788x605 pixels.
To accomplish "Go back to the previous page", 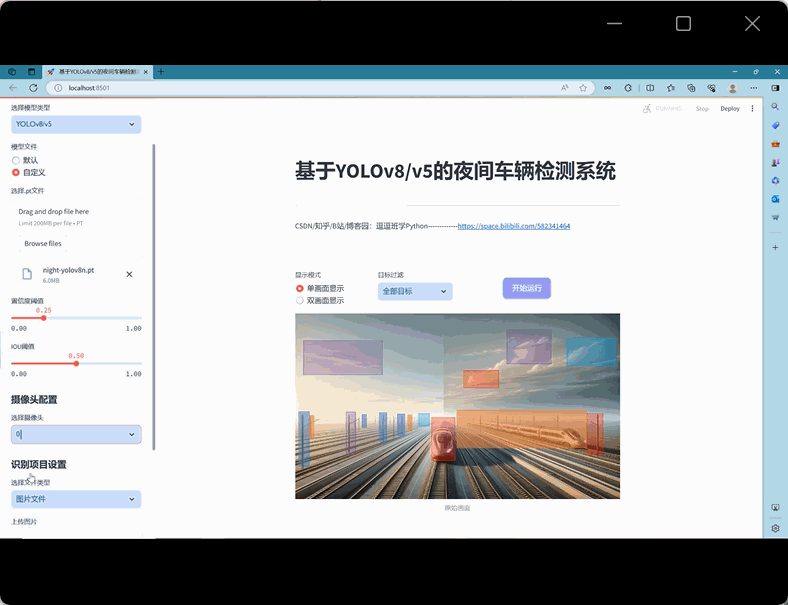I will [x=14, y=87].
